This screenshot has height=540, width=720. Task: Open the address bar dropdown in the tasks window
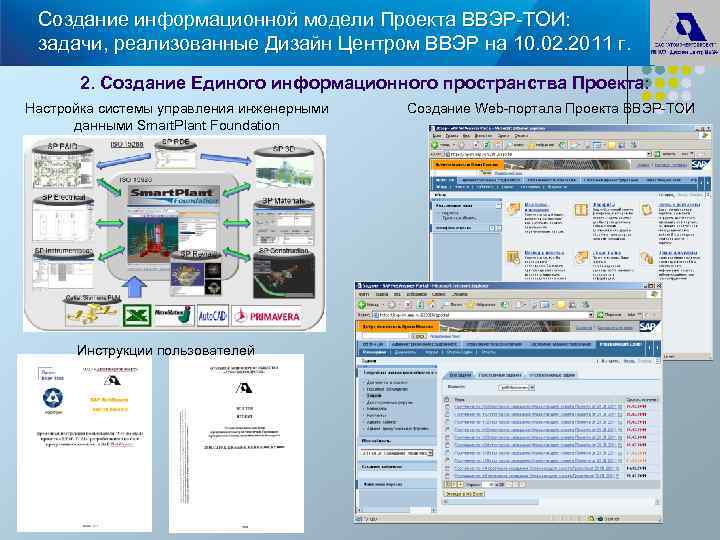point(591,315)
